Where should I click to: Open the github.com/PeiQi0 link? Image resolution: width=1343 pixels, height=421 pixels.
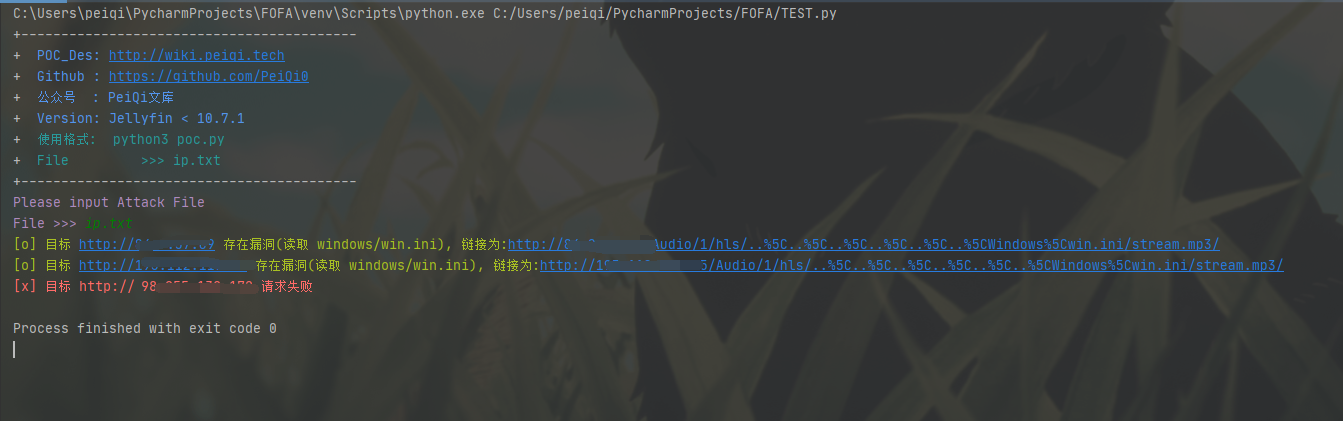208,77
